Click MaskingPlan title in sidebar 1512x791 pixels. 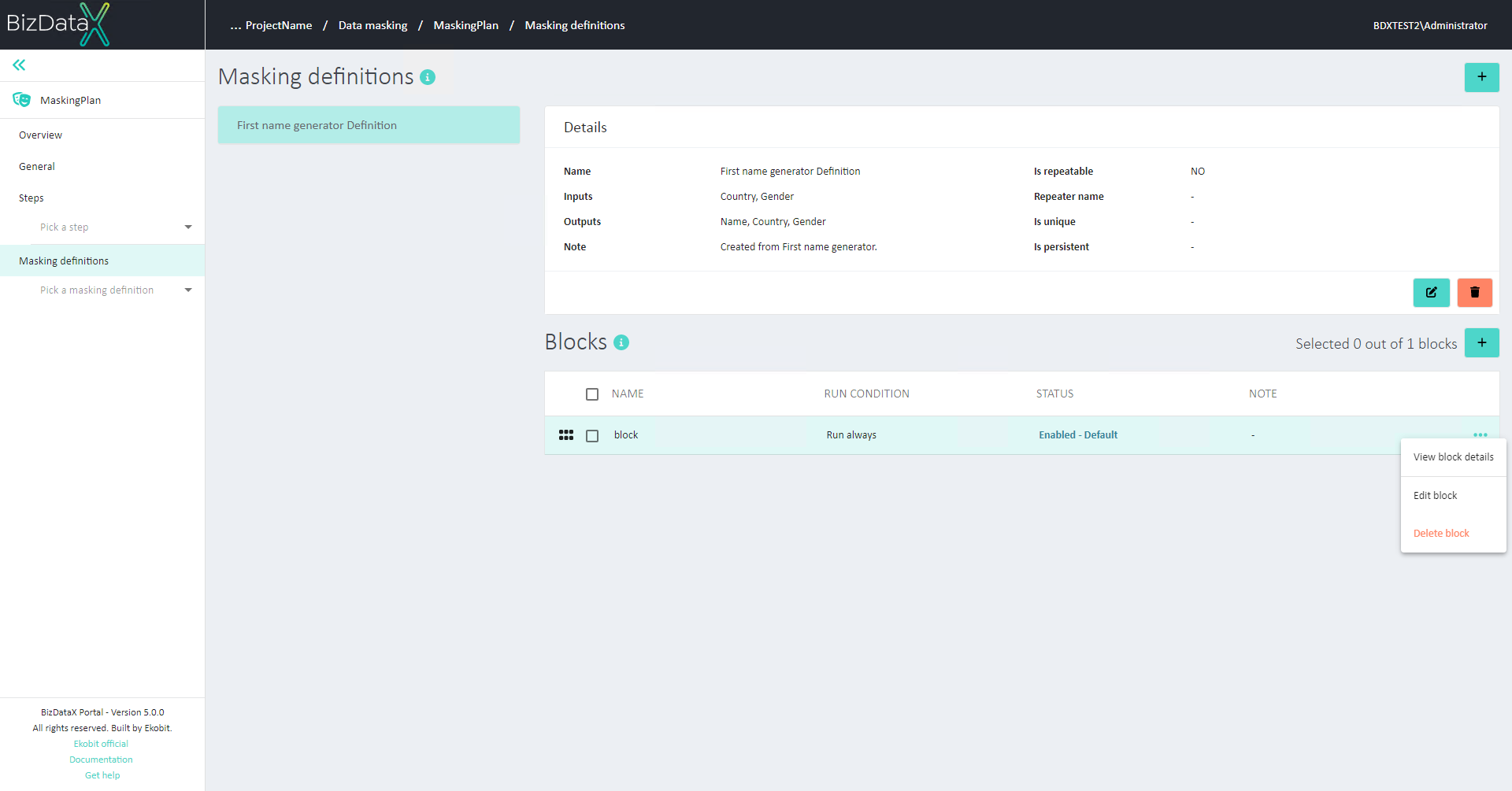(71, 100)
